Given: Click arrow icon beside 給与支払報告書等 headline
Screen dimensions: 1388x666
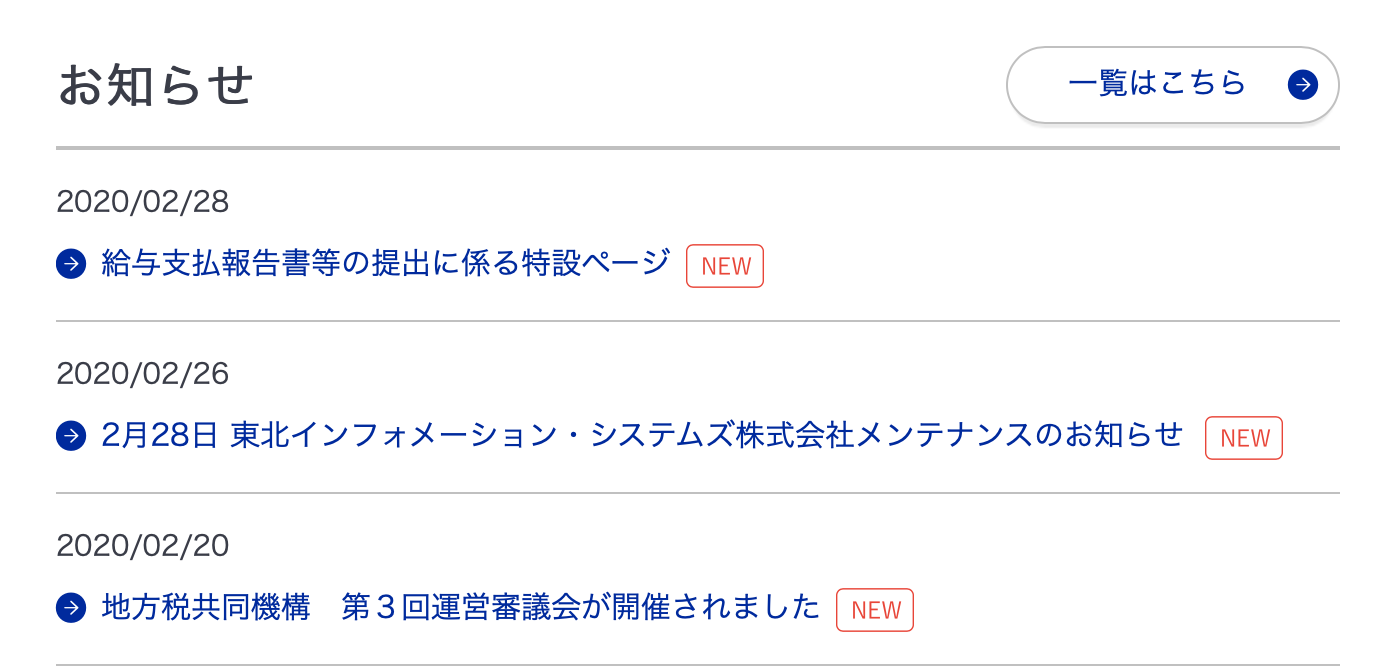Looking at the screenshot, I should (71, 265).
